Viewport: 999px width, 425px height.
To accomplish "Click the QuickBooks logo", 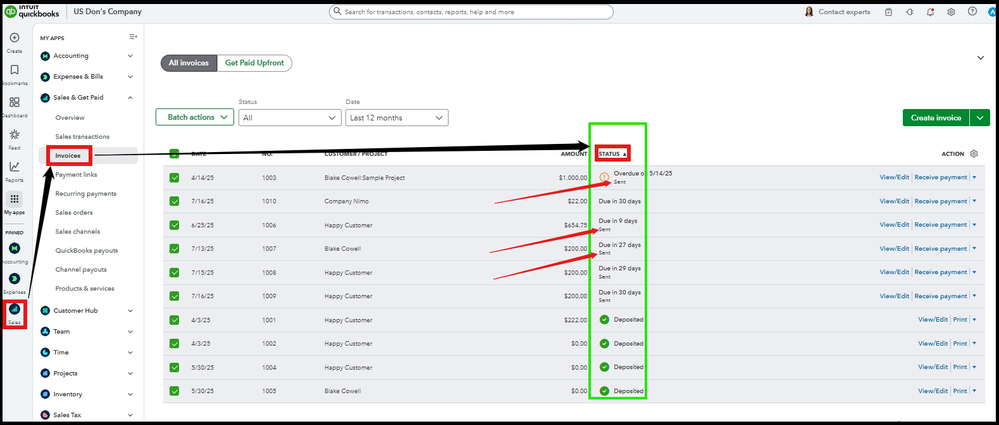I will point(32,11).
